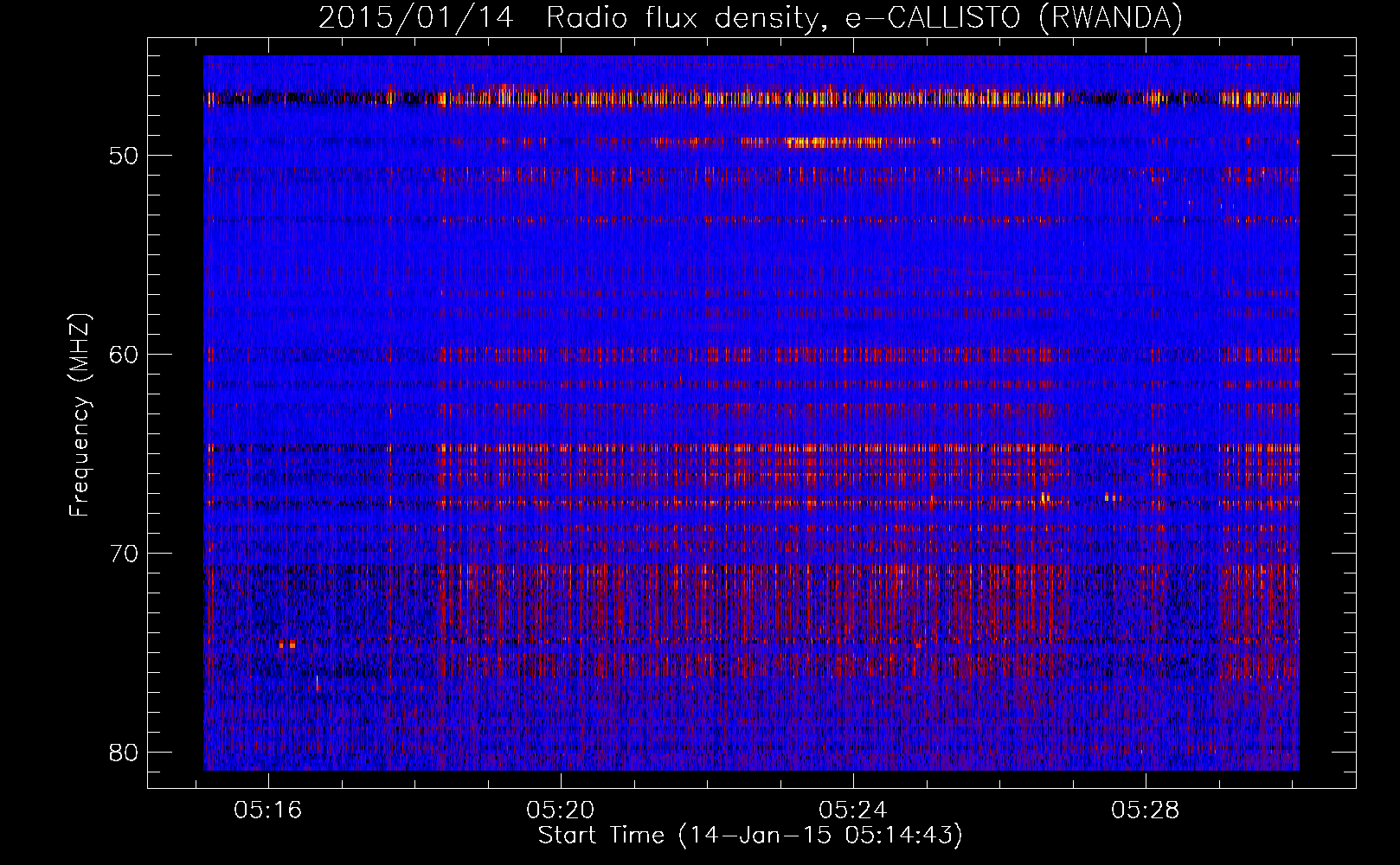This screenshot has width=1400, height=865.
Task: Click the 05:16 time tick label
Action: (268, 811)
